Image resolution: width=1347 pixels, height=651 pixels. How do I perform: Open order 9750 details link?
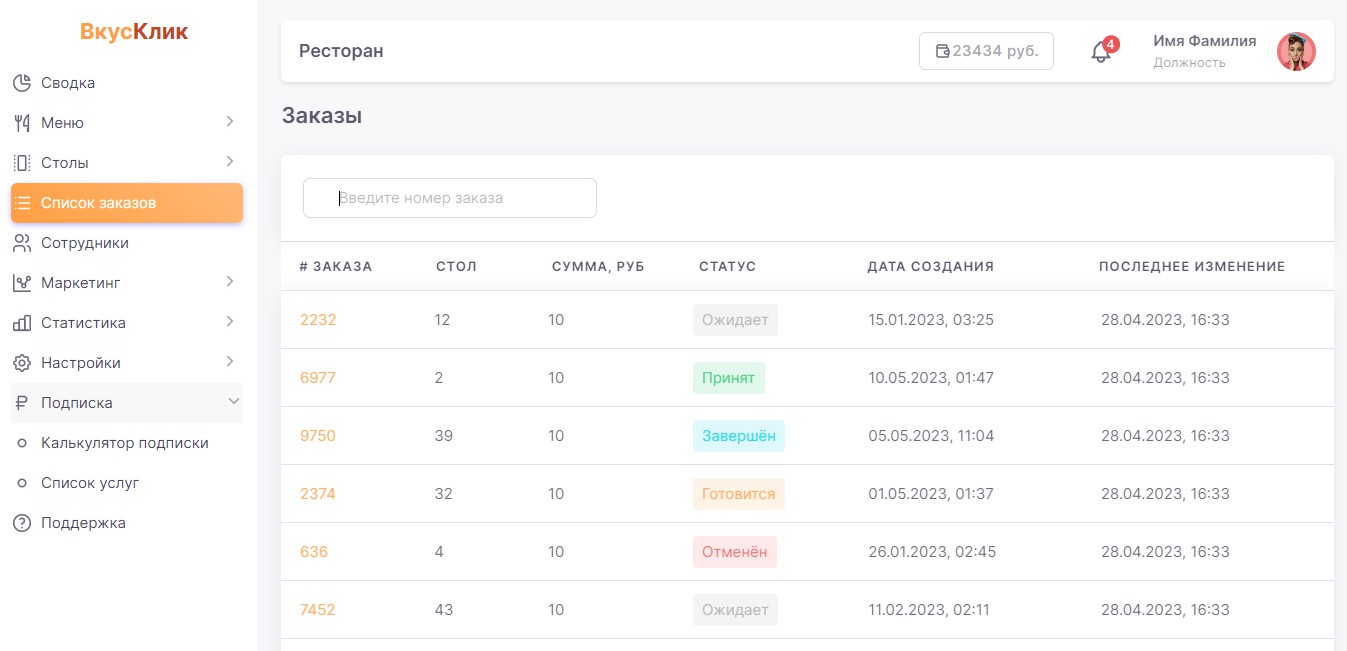tap(318, 436)
